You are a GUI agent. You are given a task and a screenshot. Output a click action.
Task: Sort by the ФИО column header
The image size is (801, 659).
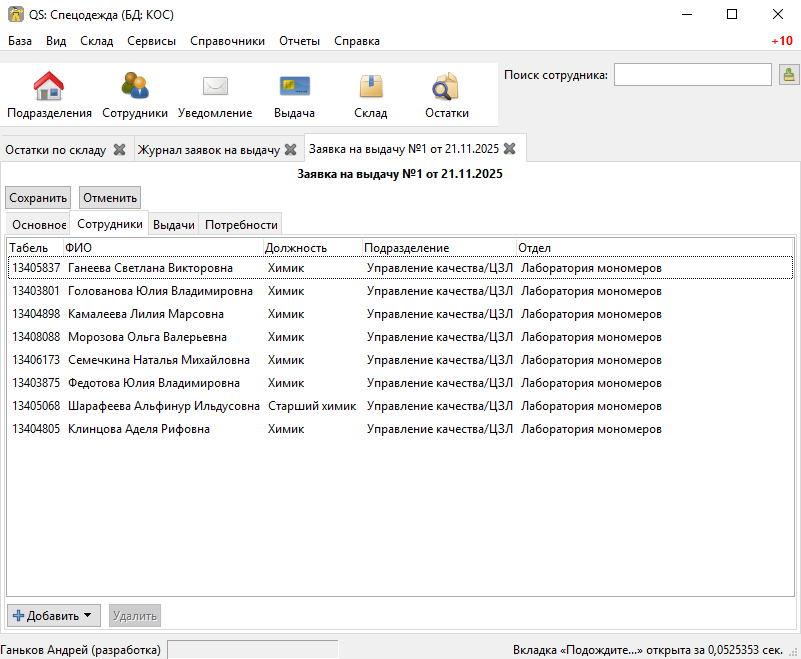[x=160, y=247]
